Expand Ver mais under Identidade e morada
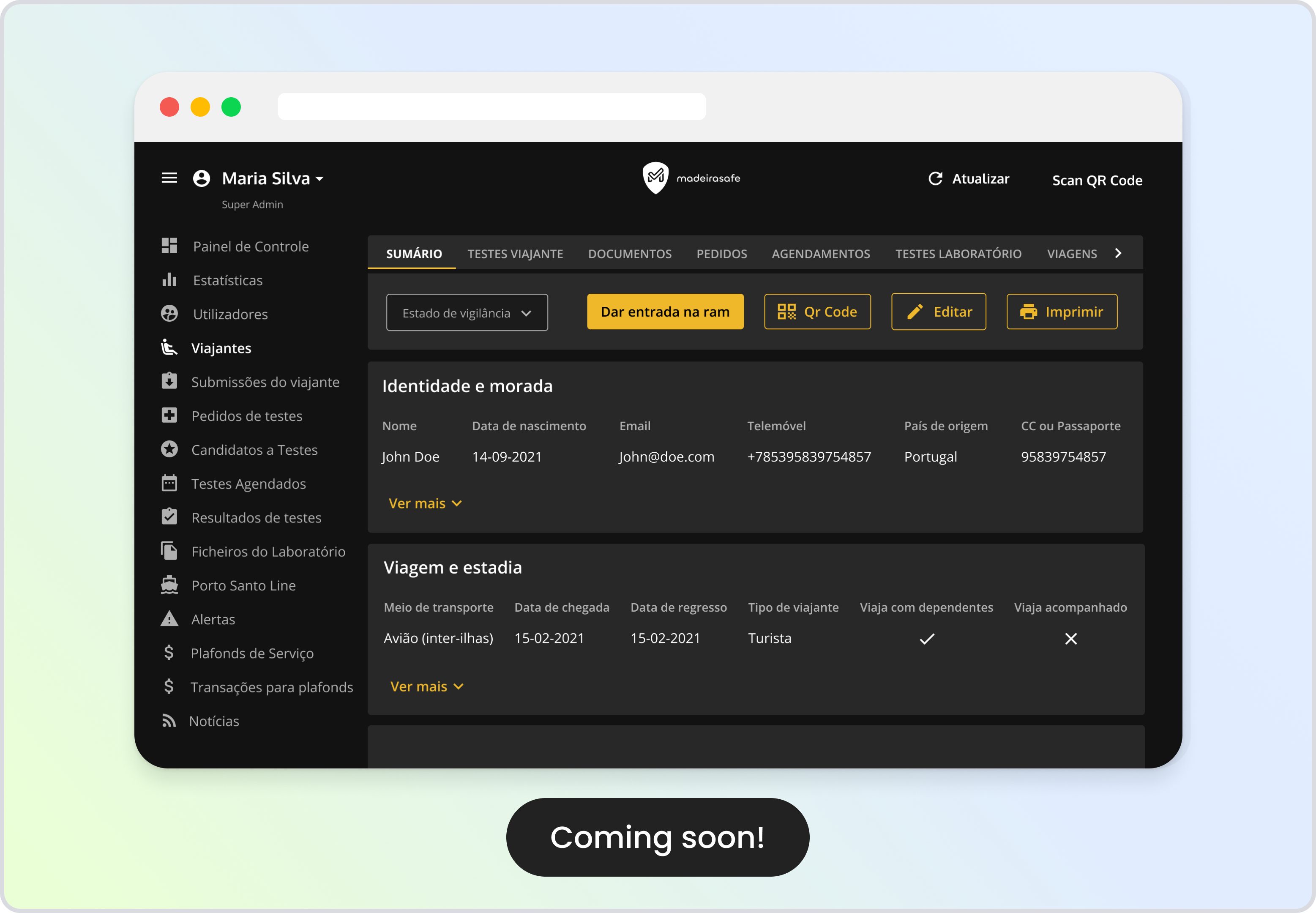1316x913 pixels. [425, 503]
